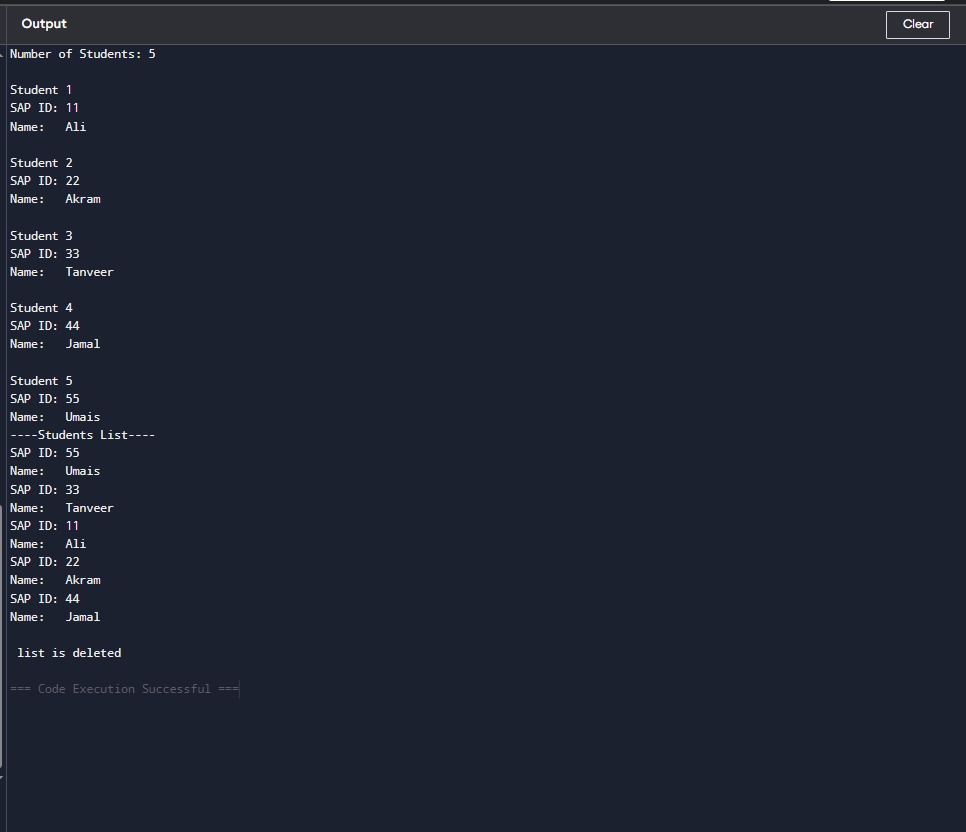Click the 'SAP ID: 44' line under Student 4
The width and height of the screenshot is (966, 832).
click(x=44, y=326)
